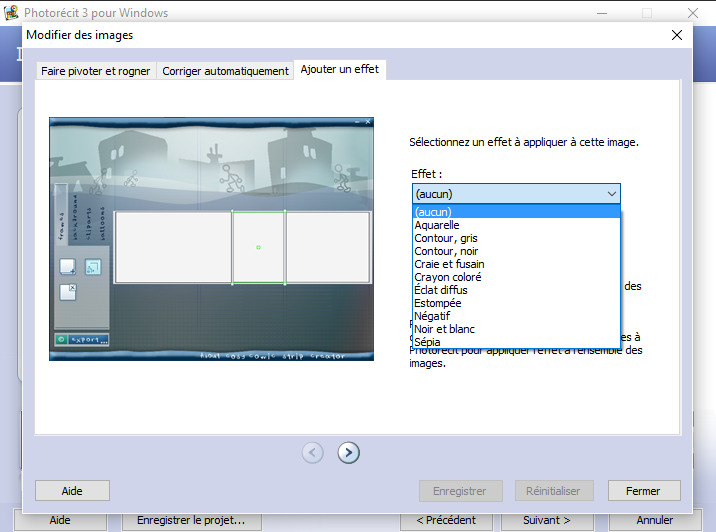Choose Crayon coloré effect
The height and width of the screenshot is (532, 716).
[516, 277]
